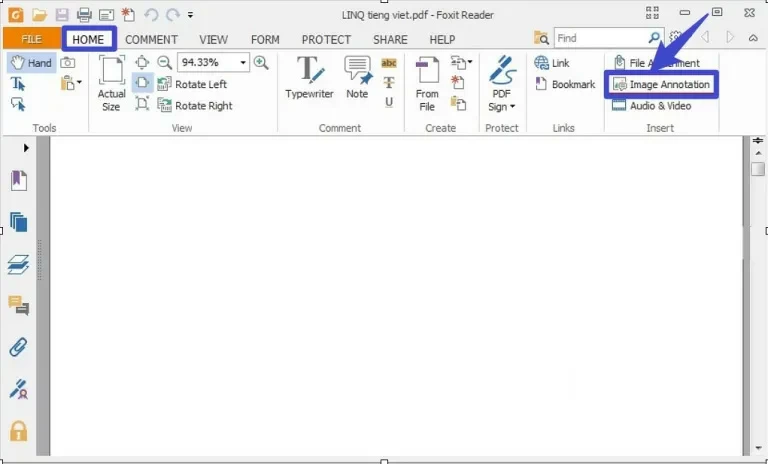Switch to the SHARE ribbon tab
The height and width of the screenshot is (464, 768).
tap(390, 39)
